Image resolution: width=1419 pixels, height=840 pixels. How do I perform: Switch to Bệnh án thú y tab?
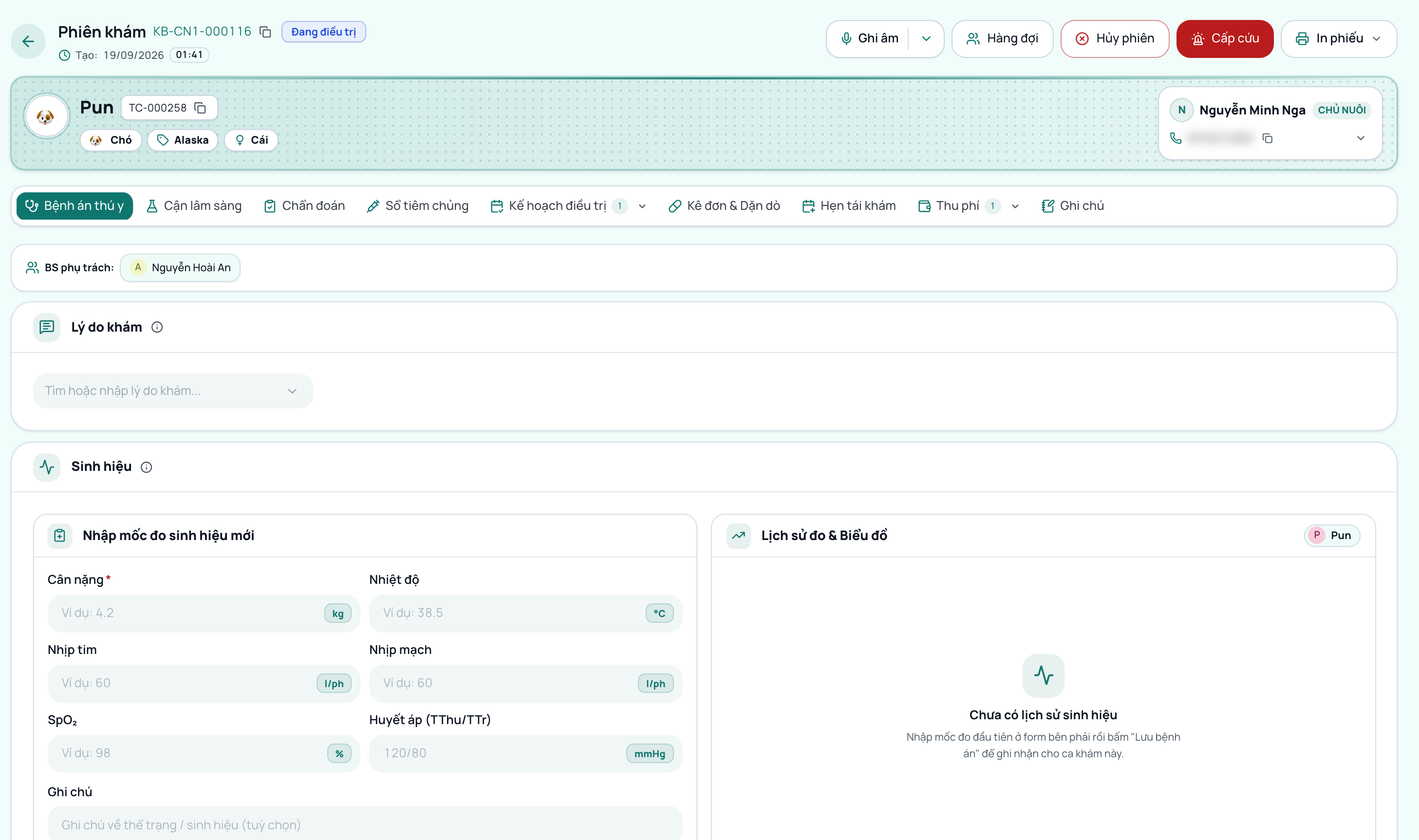(x=75, y=206)
